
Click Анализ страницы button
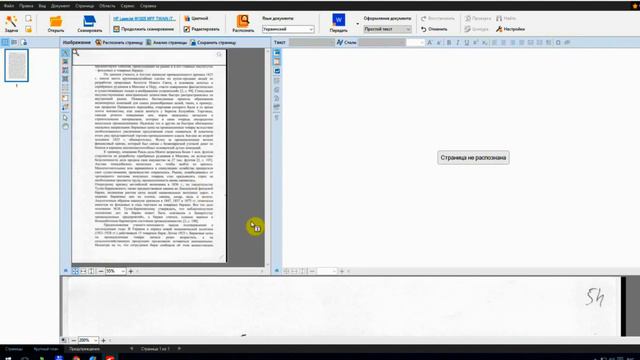click(x=166, y=42)
